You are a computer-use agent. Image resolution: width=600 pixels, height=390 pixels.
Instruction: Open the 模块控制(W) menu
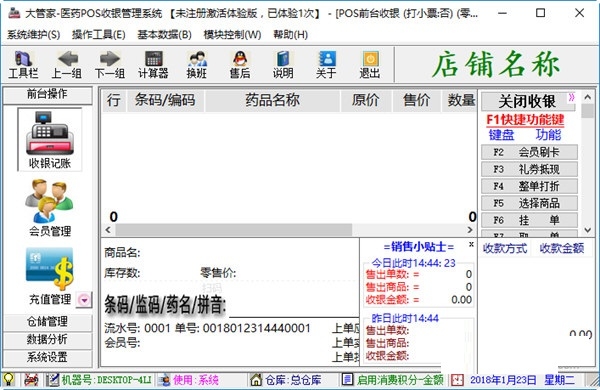pos(232,35)
